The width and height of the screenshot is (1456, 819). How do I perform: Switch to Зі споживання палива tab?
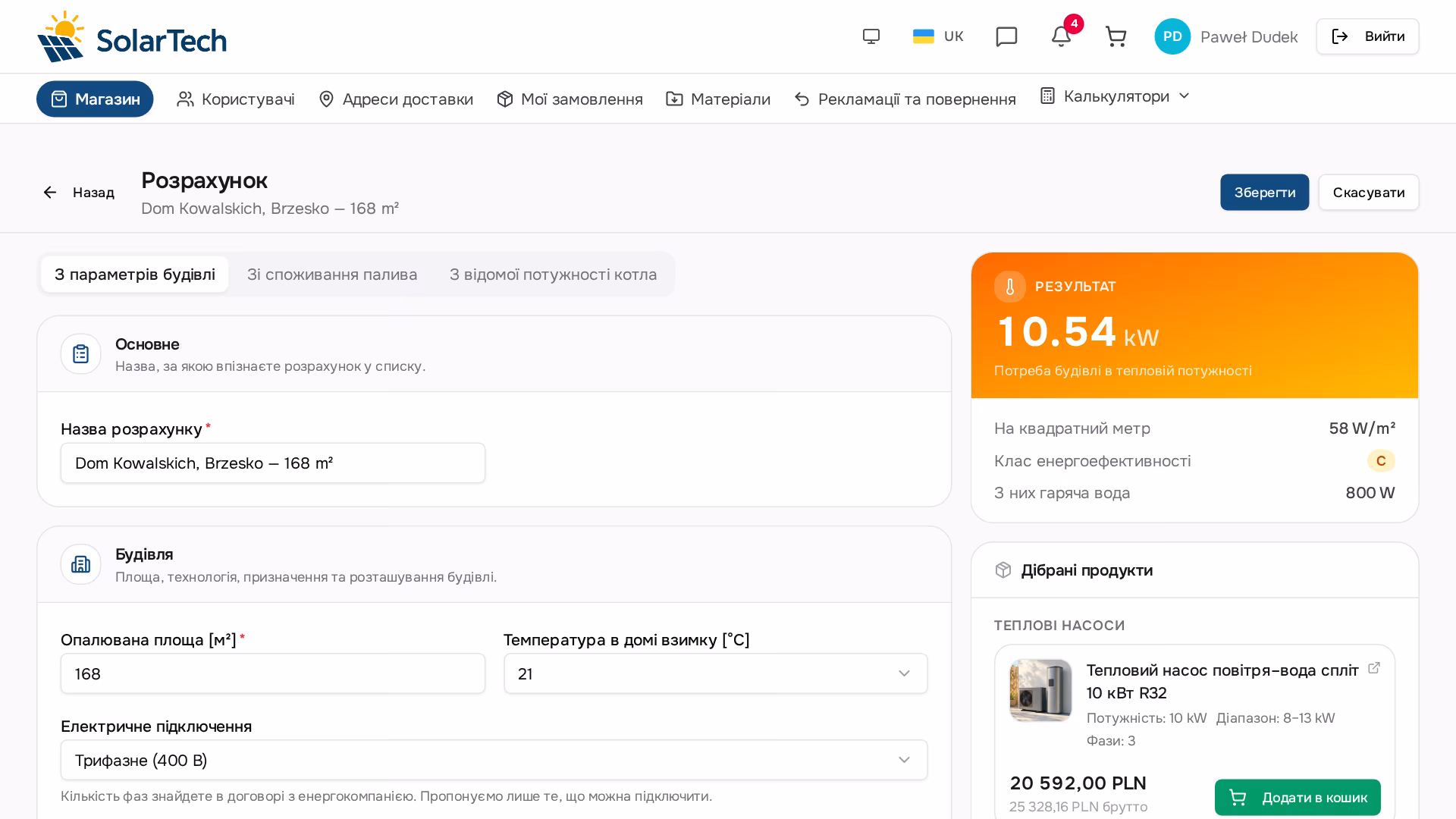tap(332, 275)
